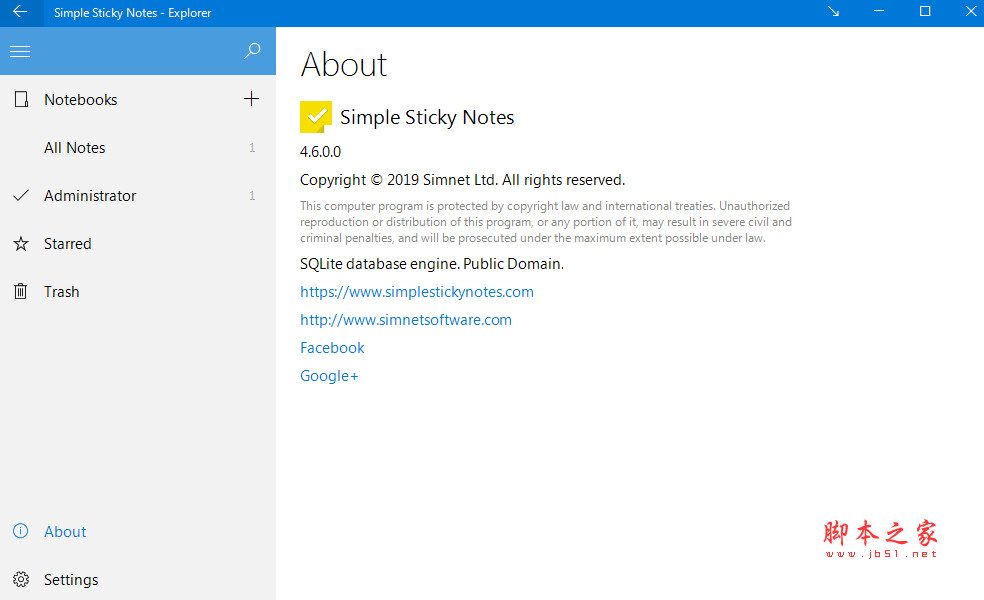Viewport: 984px width, 600px height.
Task: Visit the Facebook link
Action: click(332, 348)
